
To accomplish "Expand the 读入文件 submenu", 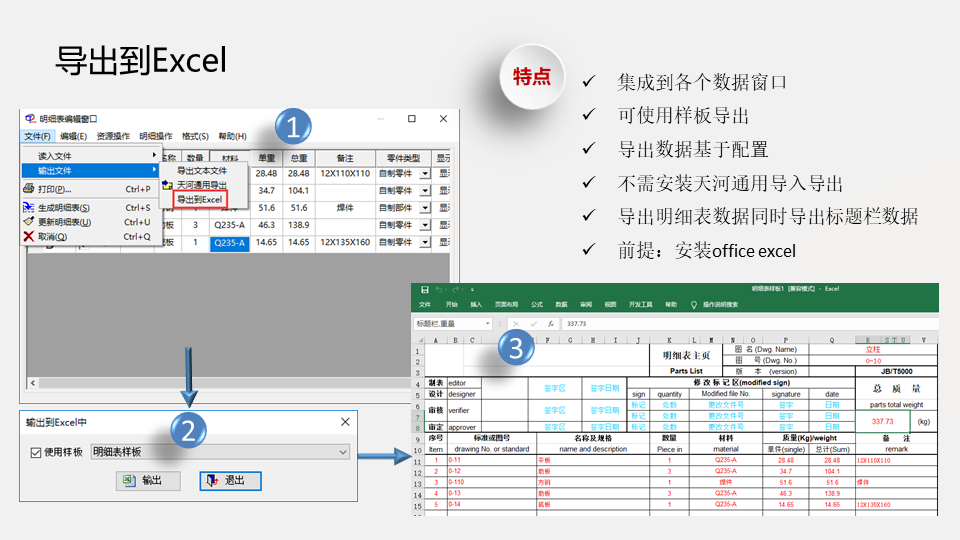I will tap(90, 156).
